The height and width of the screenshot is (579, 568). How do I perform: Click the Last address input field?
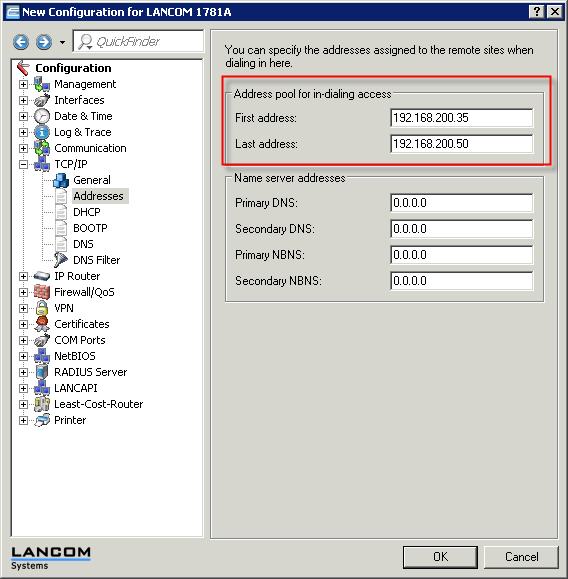[462, 144]
